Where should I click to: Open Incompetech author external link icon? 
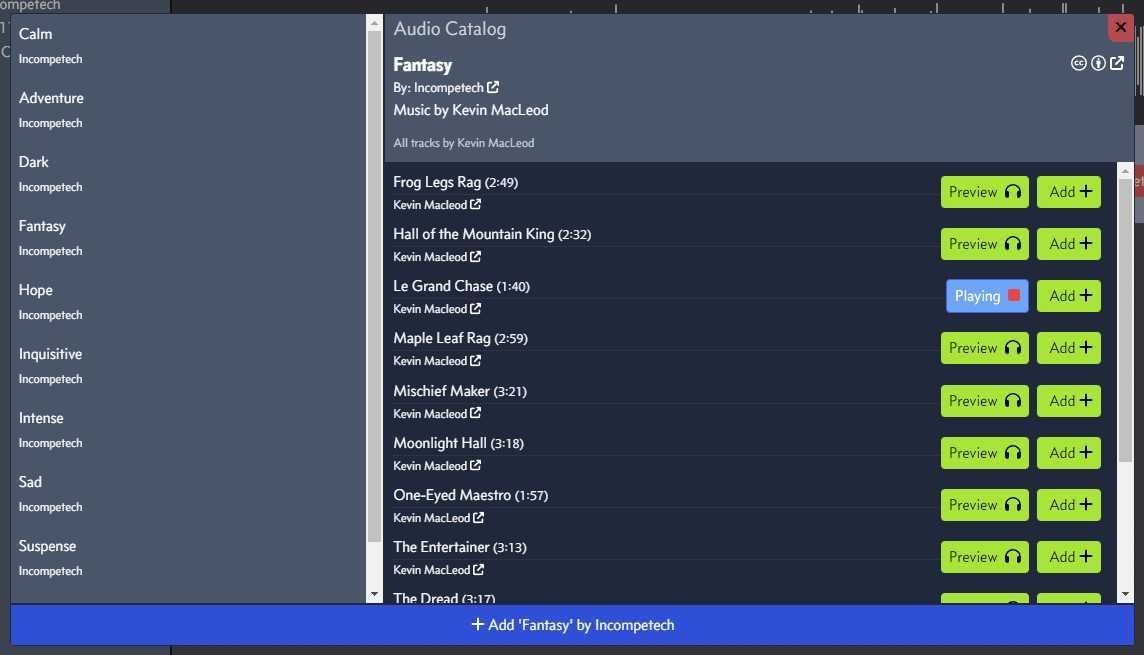493,88
